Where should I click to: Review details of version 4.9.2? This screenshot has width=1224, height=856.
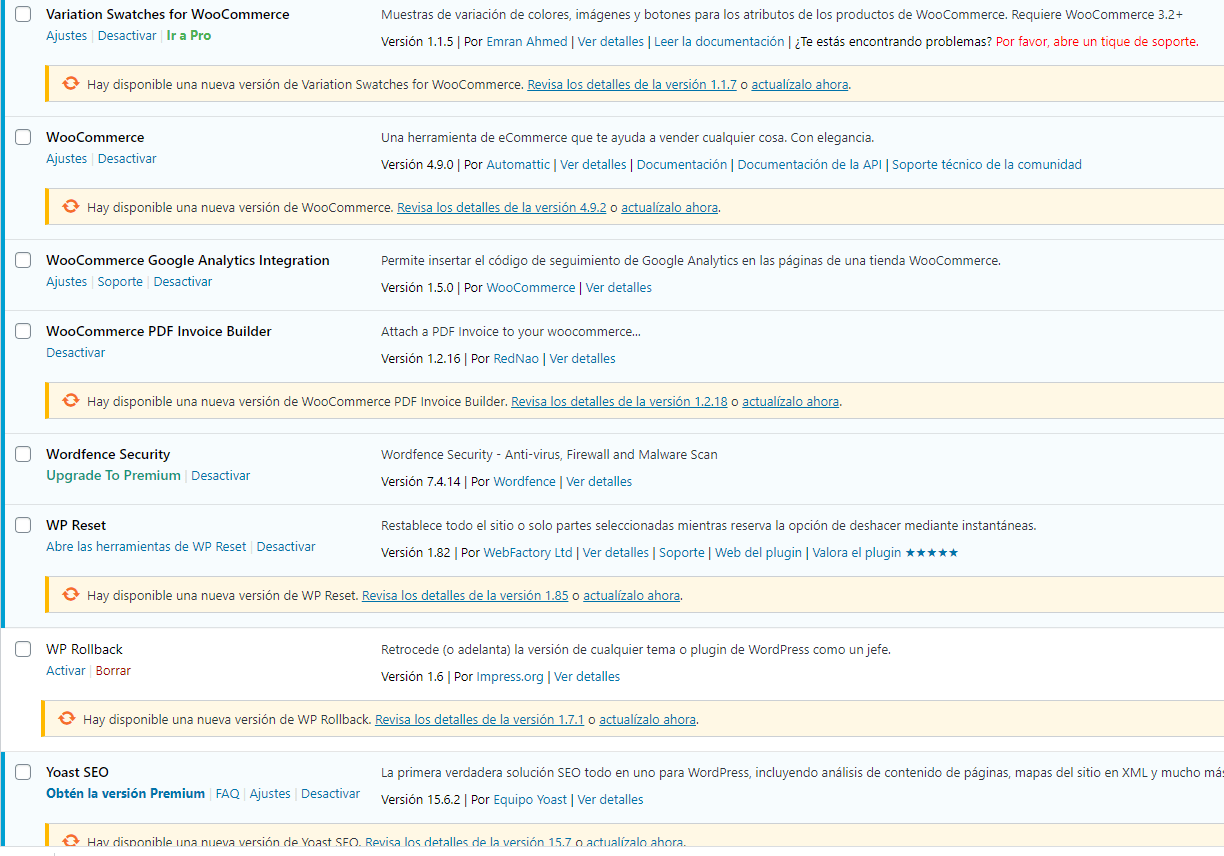pos(502,208)
